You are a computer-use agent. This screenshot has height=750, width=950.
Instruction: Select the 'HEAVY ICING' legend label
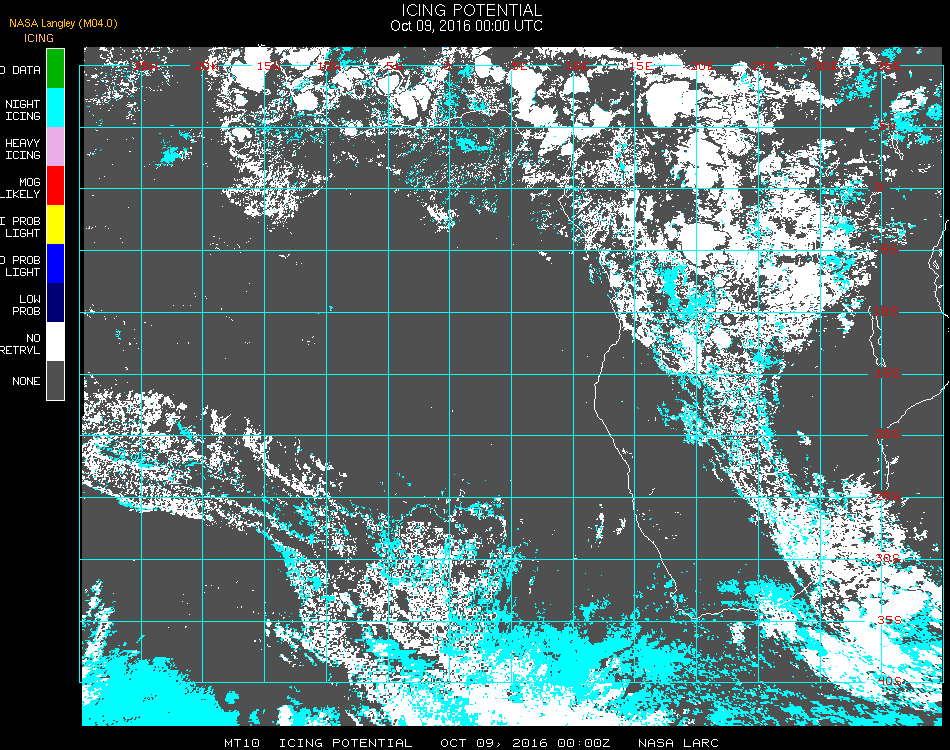coord(22,149)
